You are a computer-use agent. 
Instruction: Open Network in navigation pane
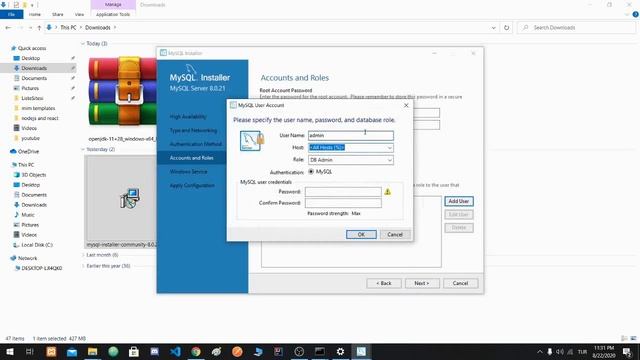27,258
